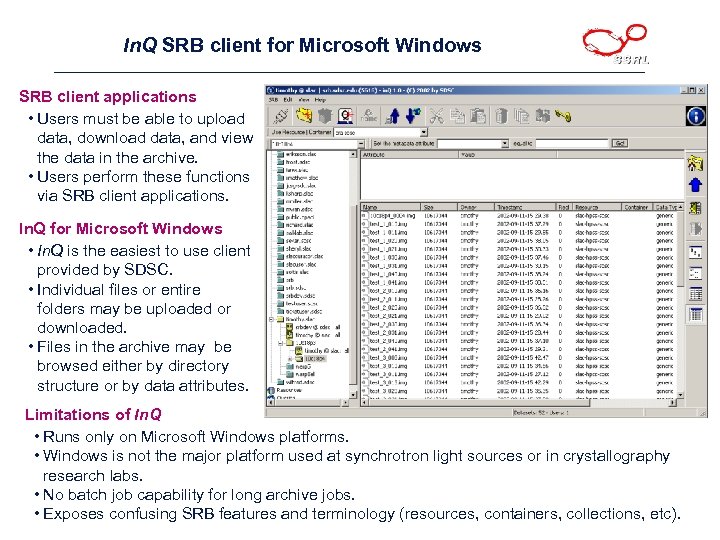Click the Repl column header
Image resolution: width=720 pixels, height=540 pixels.
(564, 207)
